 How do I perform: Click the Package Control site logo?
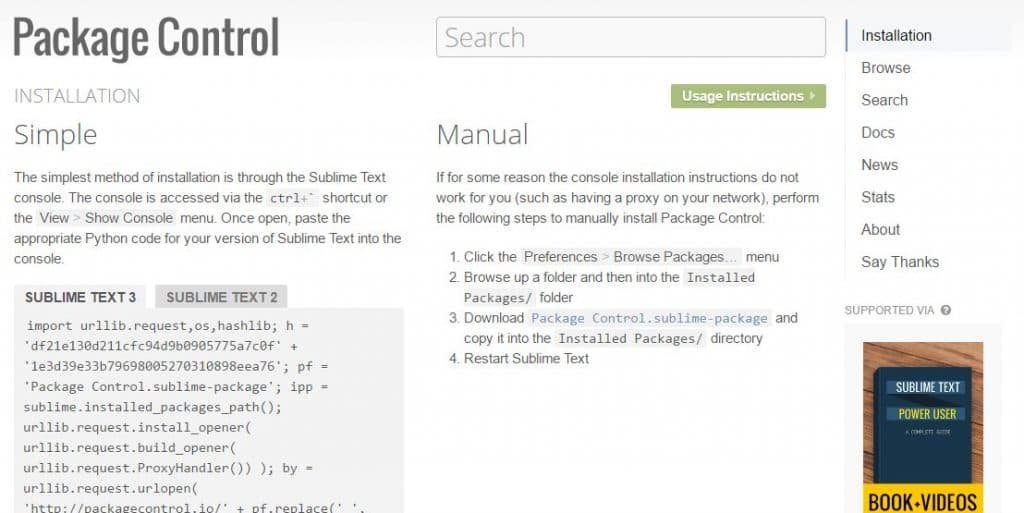146,38
